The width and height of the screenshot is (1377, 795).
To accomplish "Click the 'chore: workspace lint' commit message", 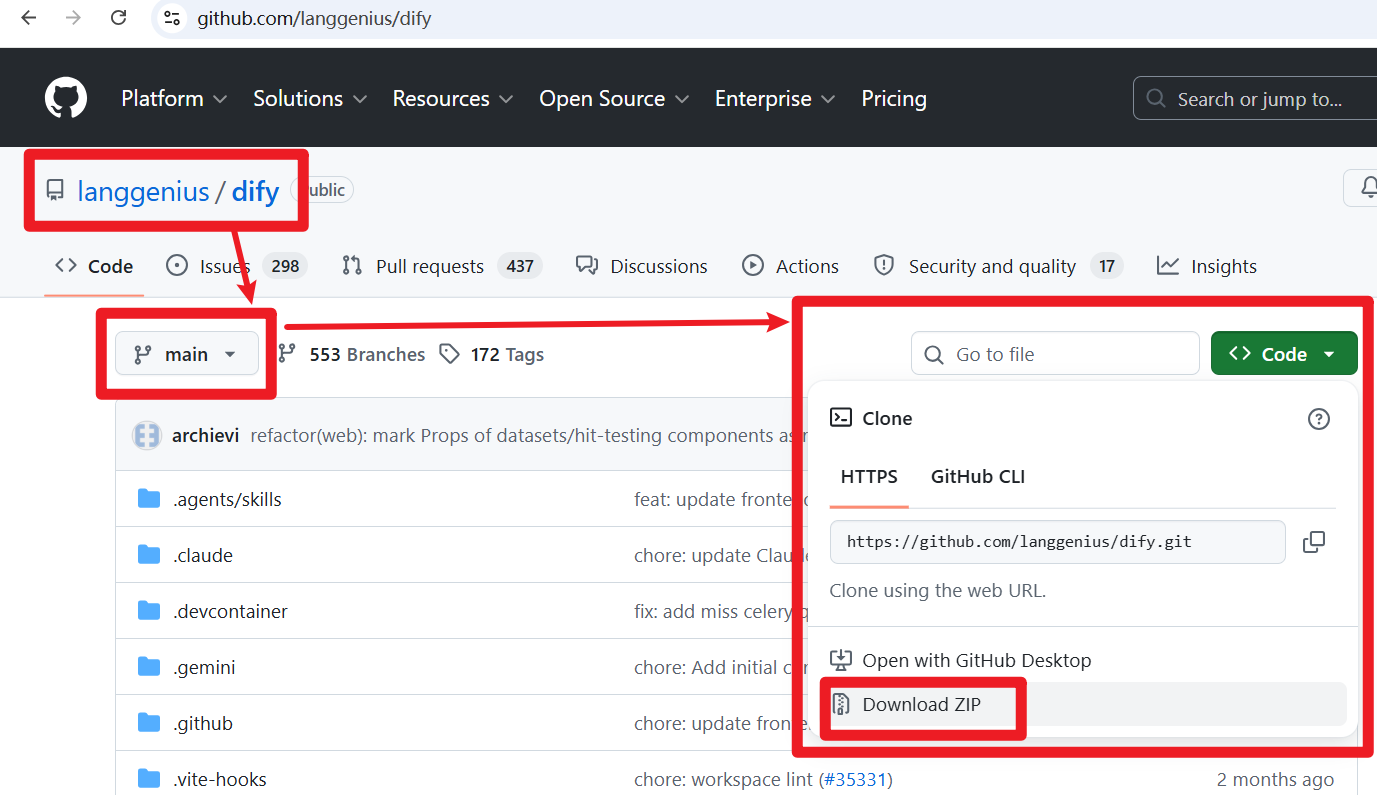I will pyautogui.click(x=723, y=779).
